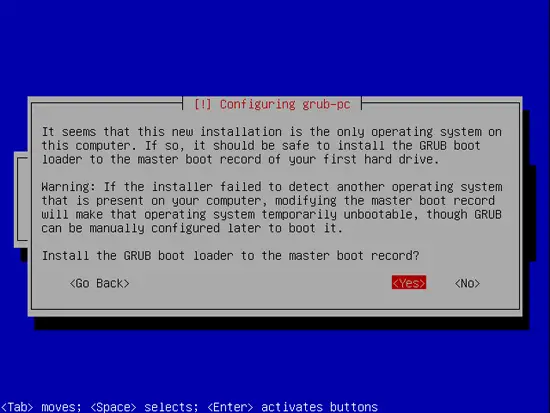Image resolution: width=550 pixels, height=413 pixels.
Task: Click the Space selects hint in footer
Action: point(144,407)
